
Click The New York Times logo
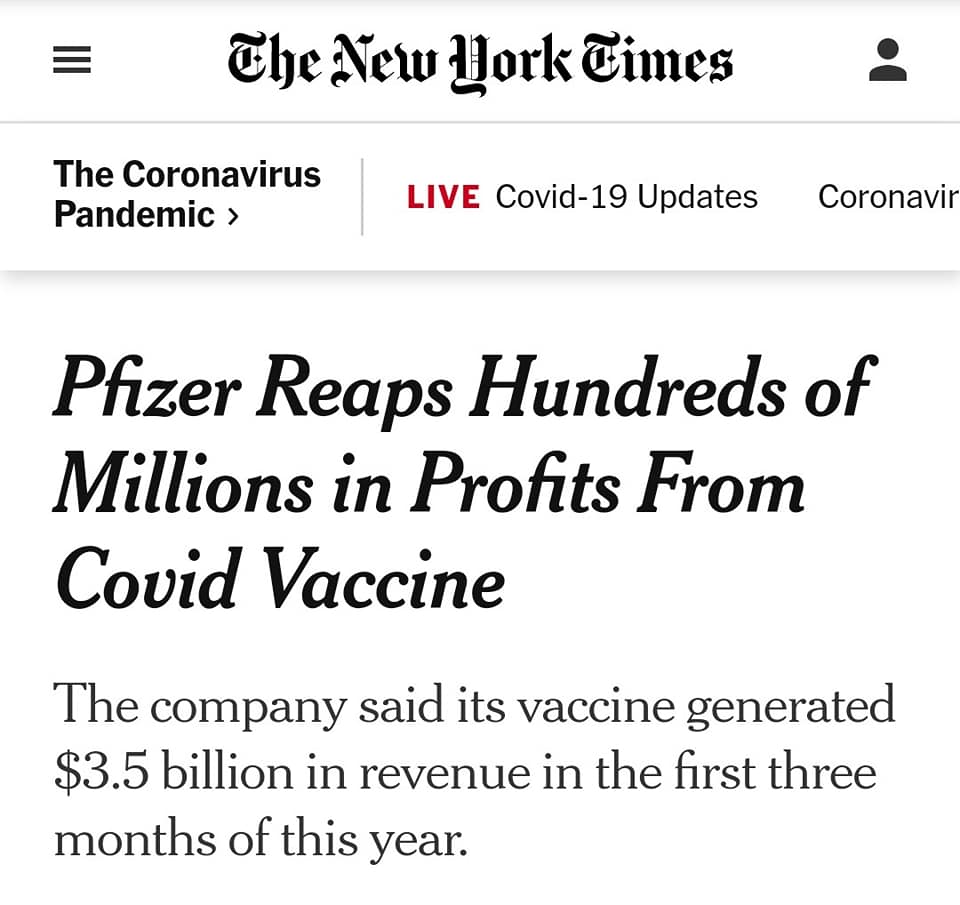click(480, 62)
